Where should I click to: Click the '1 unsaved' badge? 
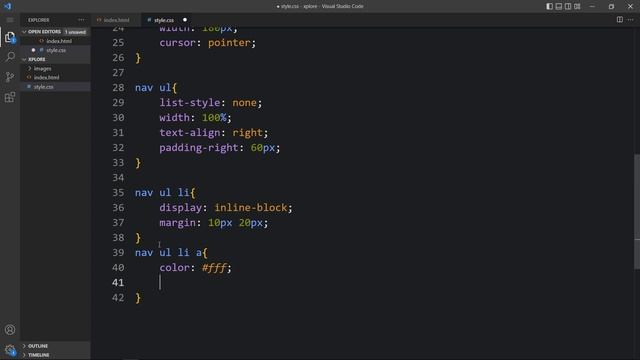pos(76,32)
